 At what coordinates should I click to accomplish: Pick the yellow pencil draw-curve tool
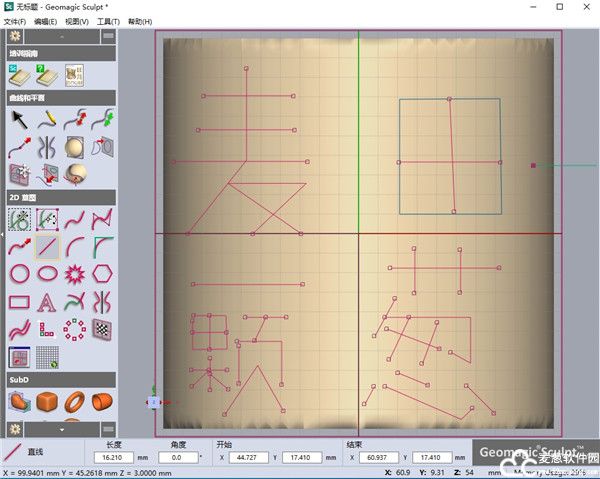coord(47,119)
